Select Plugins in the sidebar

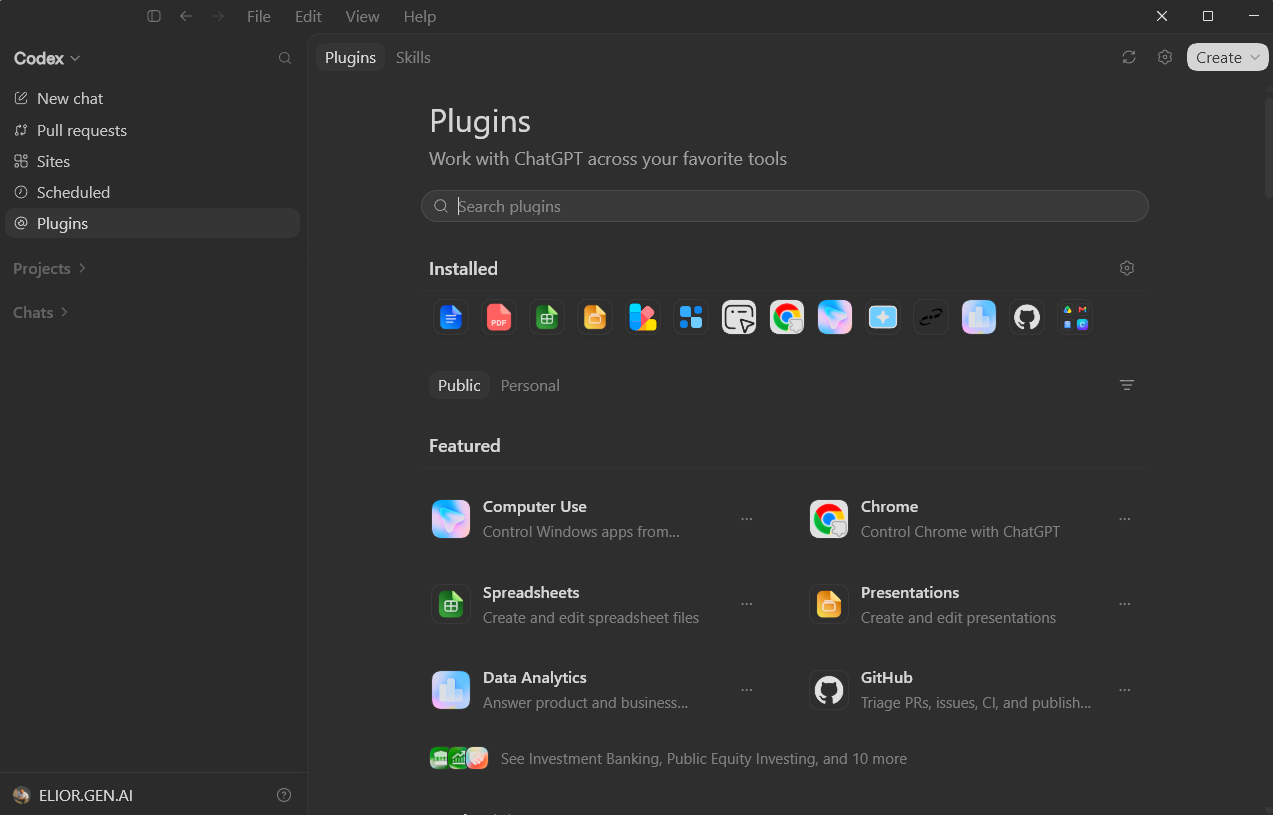click(x=152, y=223)
